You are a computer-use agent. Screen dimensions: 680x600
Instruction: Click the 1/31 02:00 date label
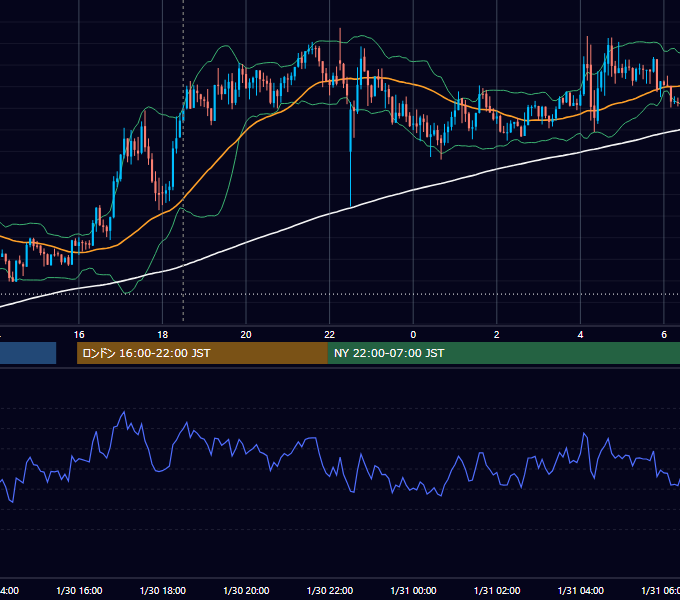(497, 591)
